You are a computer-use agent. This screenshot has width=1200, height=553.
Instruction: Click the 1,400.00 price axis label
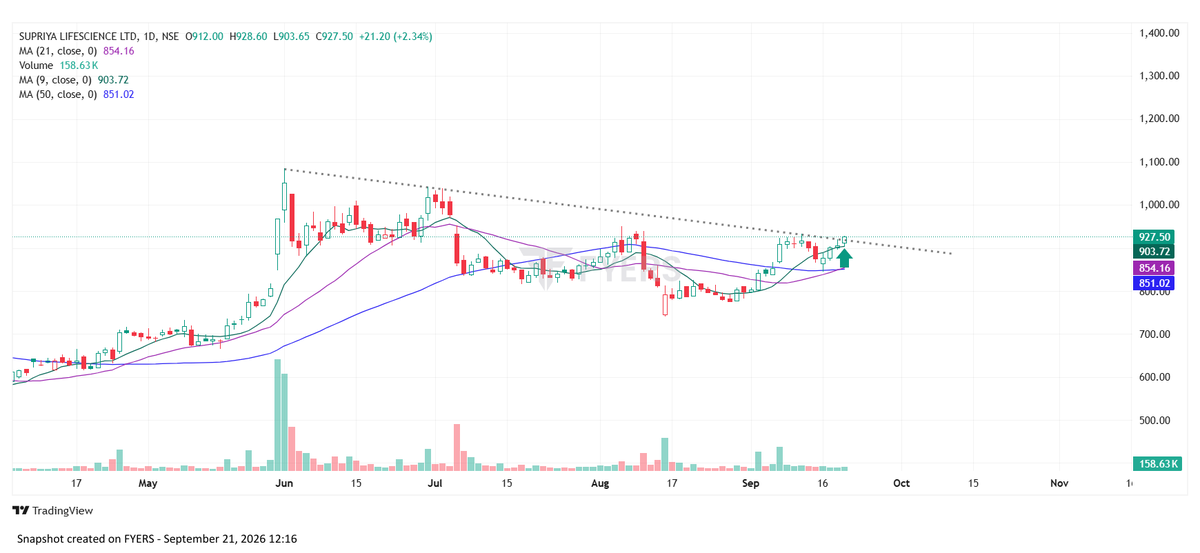(1160, 33)
